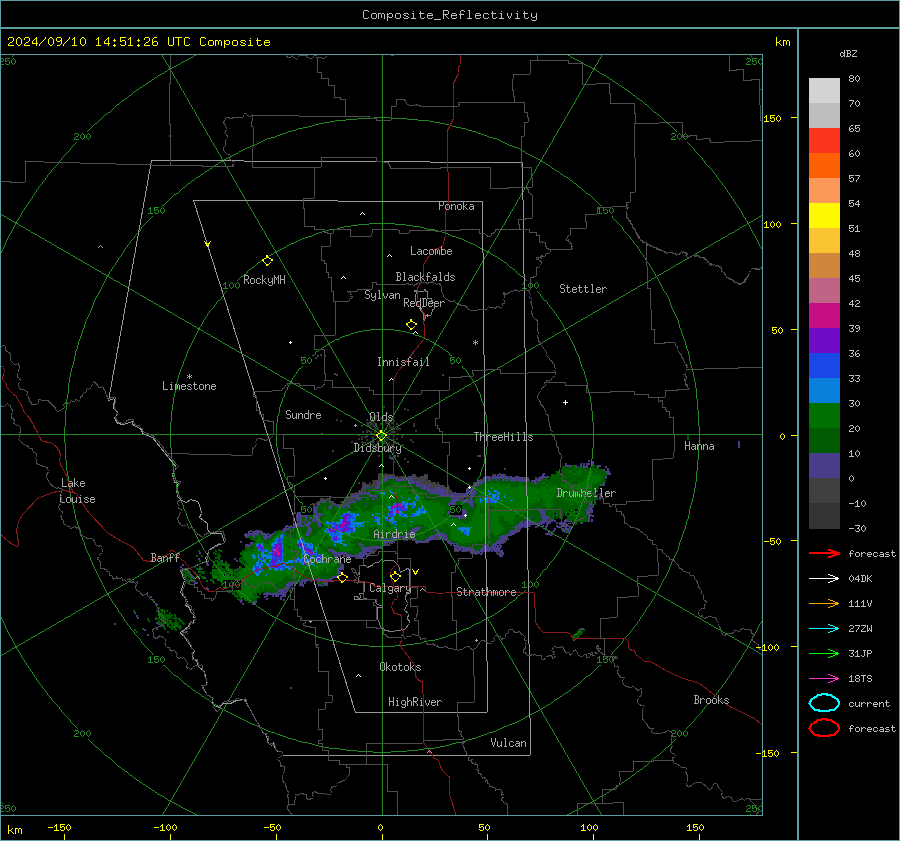Click the Stettler town label
The height and width of the screenshot is (841, 900).
583,289
